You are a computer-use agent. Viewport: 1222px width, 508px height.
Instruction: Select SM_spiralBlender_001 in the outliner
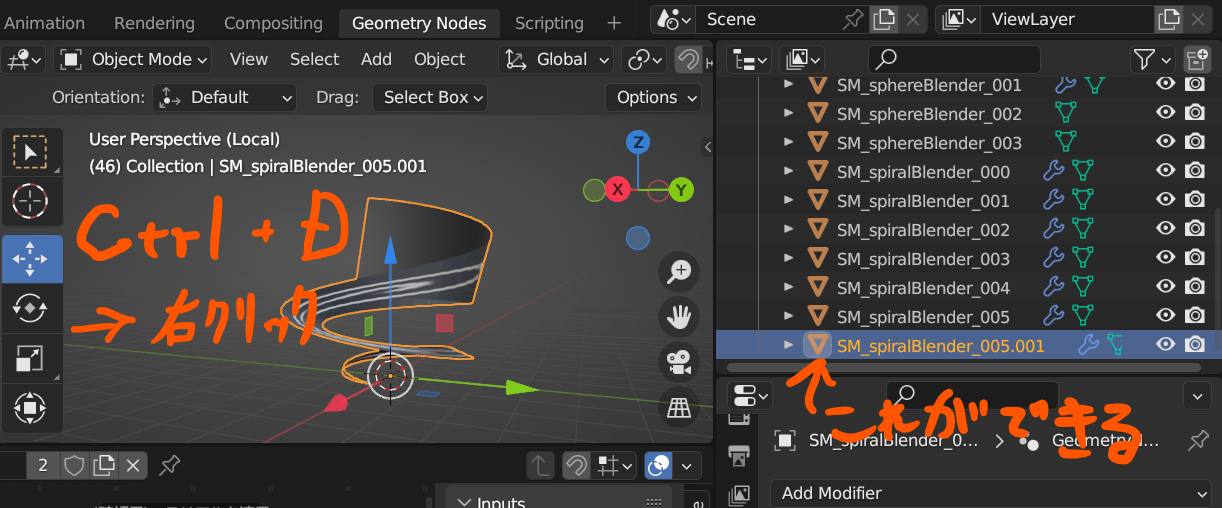tap(923, 201)
